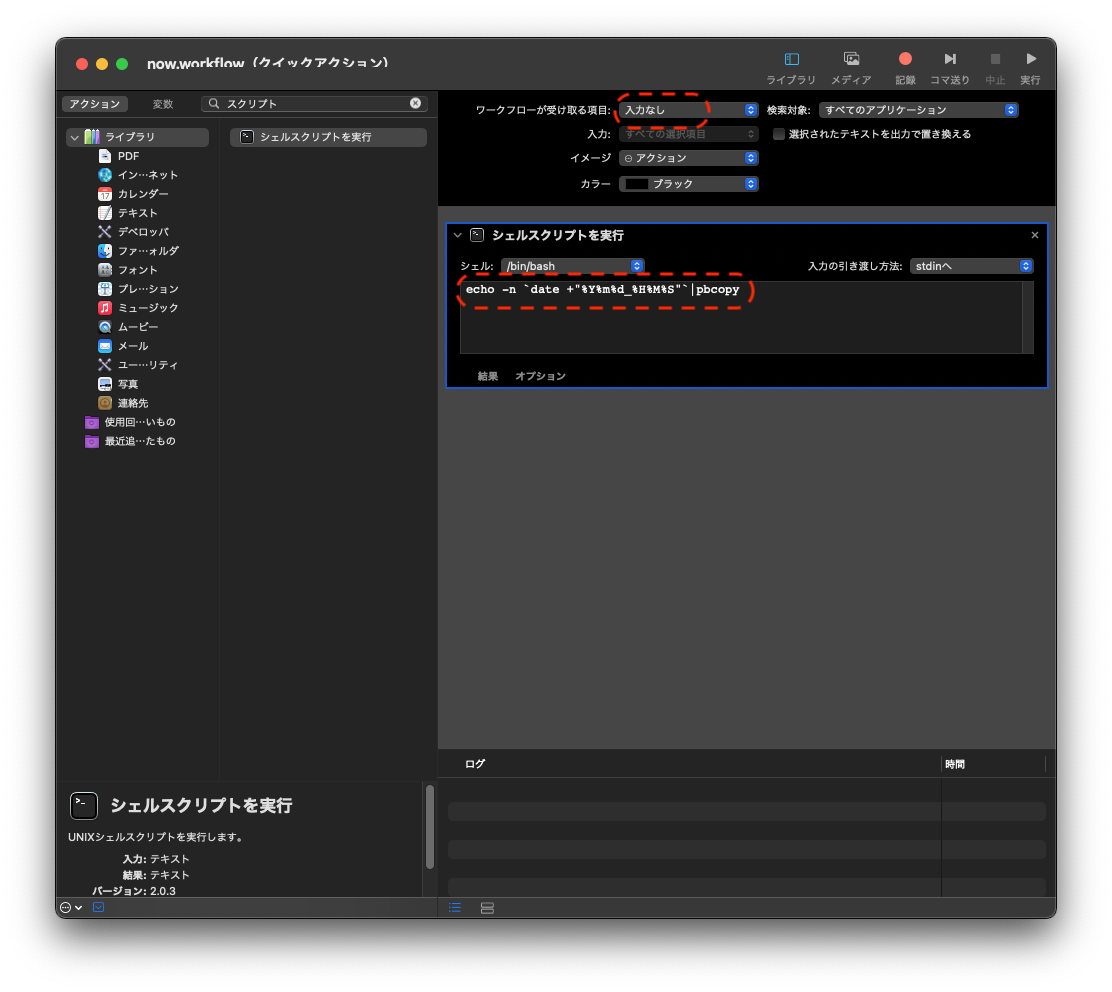Select the Movies (ムービー) category
Image resolution: width=1112 pixels, height=992 pixels.
click(128, 327)
